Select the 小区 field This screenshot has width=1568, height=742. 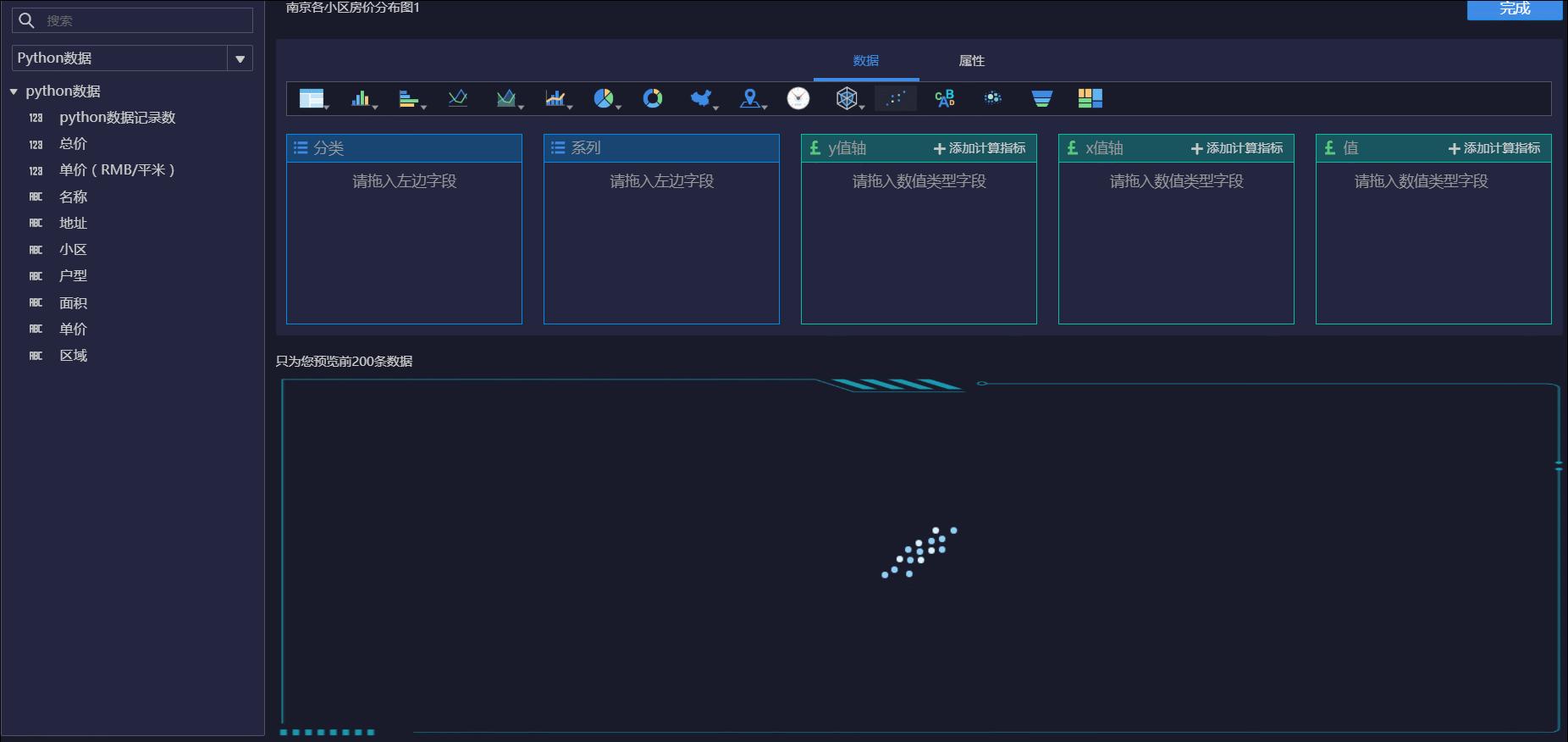[73, 250]
